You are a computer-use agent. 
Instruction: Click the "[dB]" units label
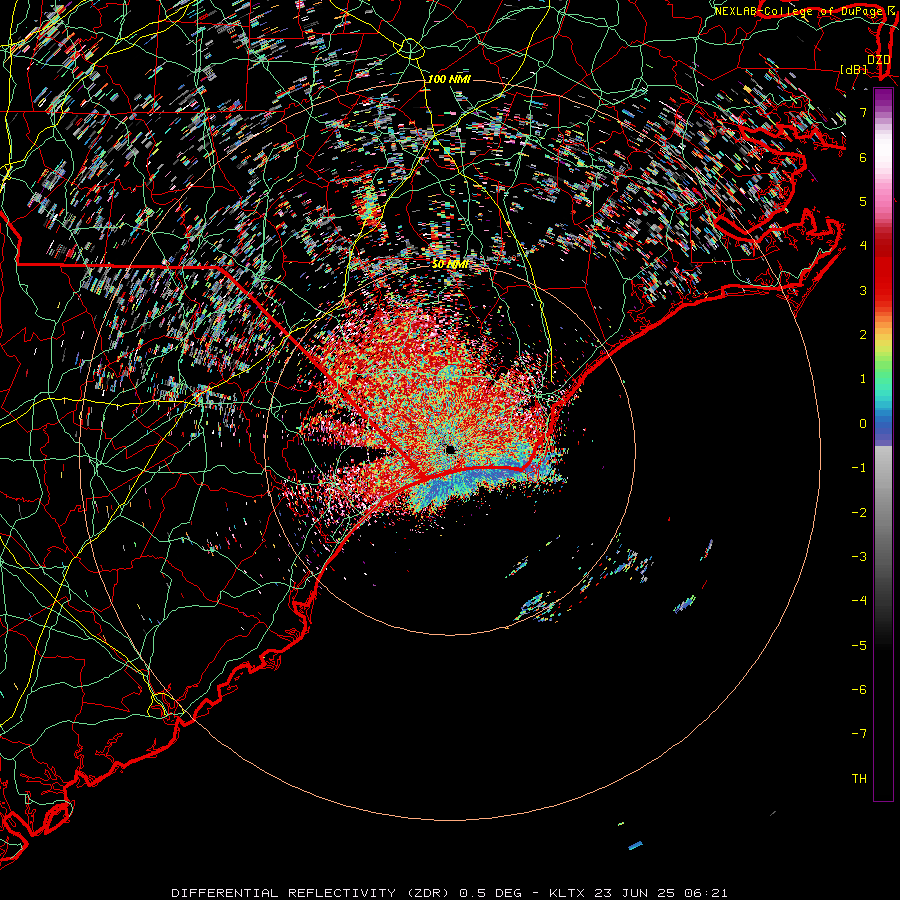coord(854,69)
